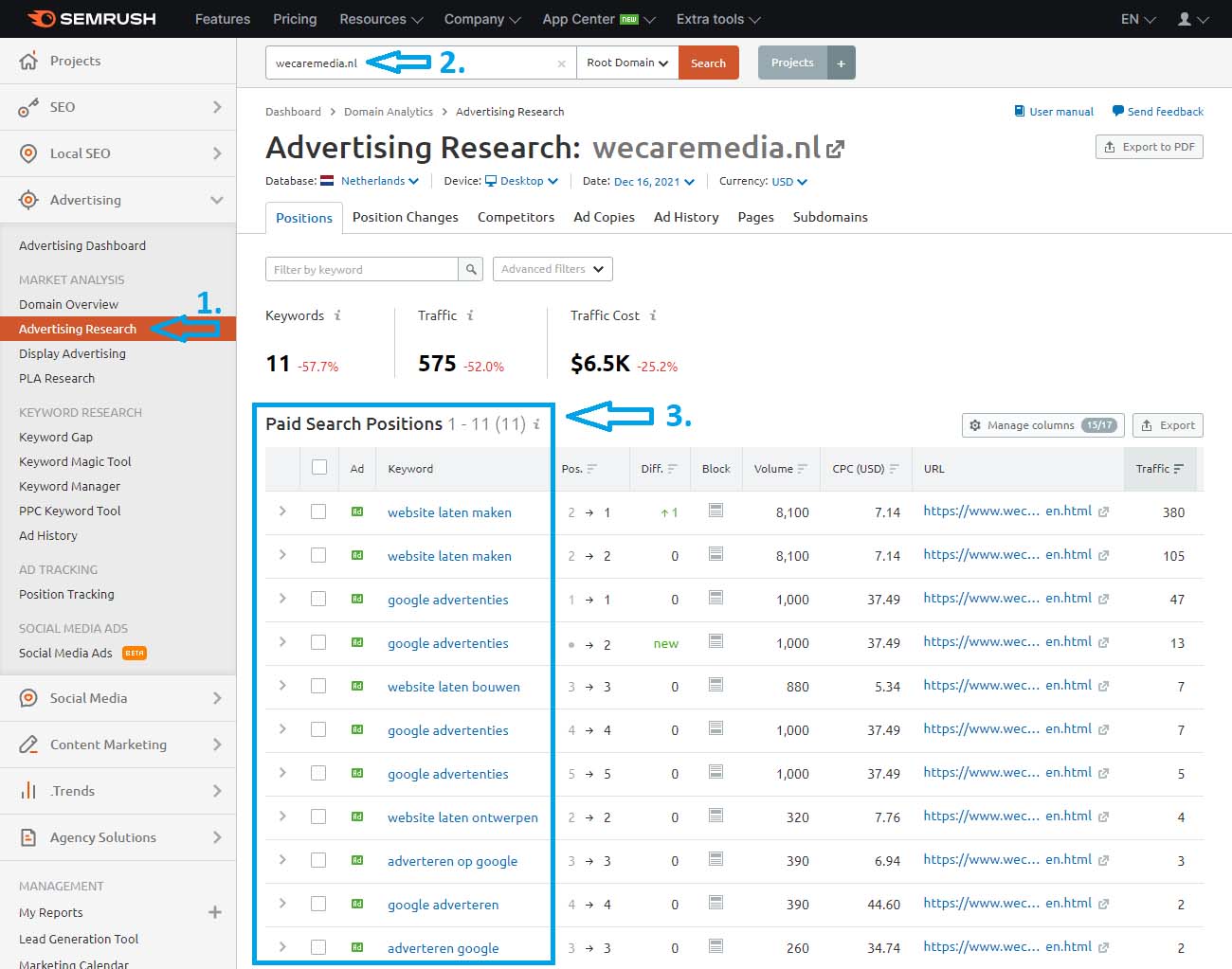Expand the website laten bouwen row
The image size is (1232, 969).
(282, 685)
